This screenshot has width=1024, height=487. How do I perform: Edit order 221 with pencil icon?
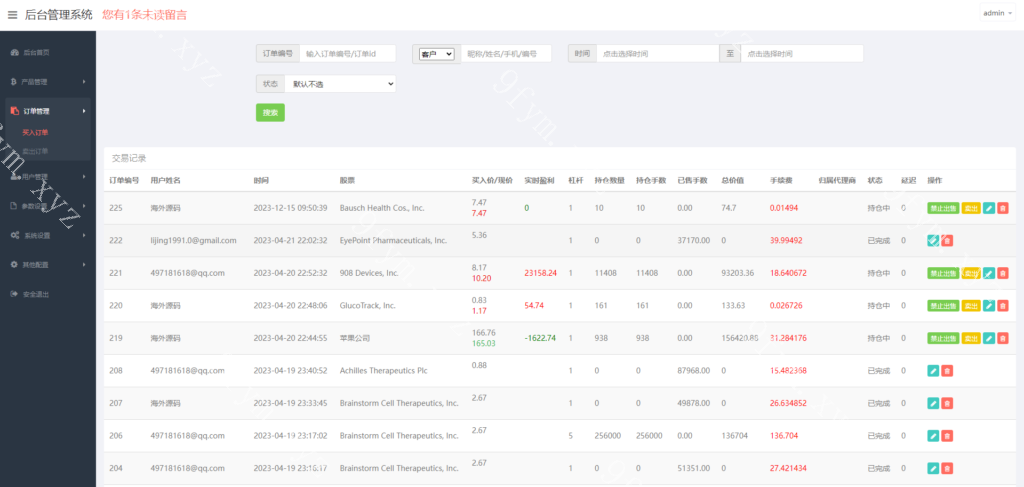click(989, 273)
